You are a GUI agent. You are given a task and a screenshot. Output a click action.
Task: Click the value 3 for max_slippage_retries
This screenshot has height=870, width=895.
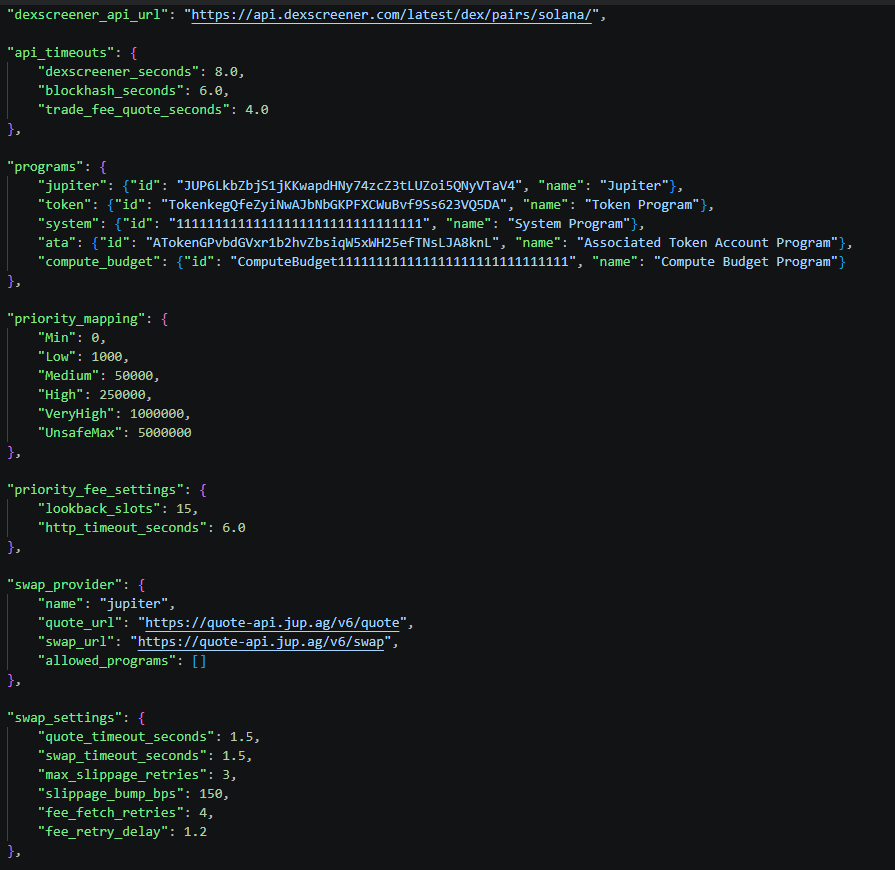click(x=226, y=775)
